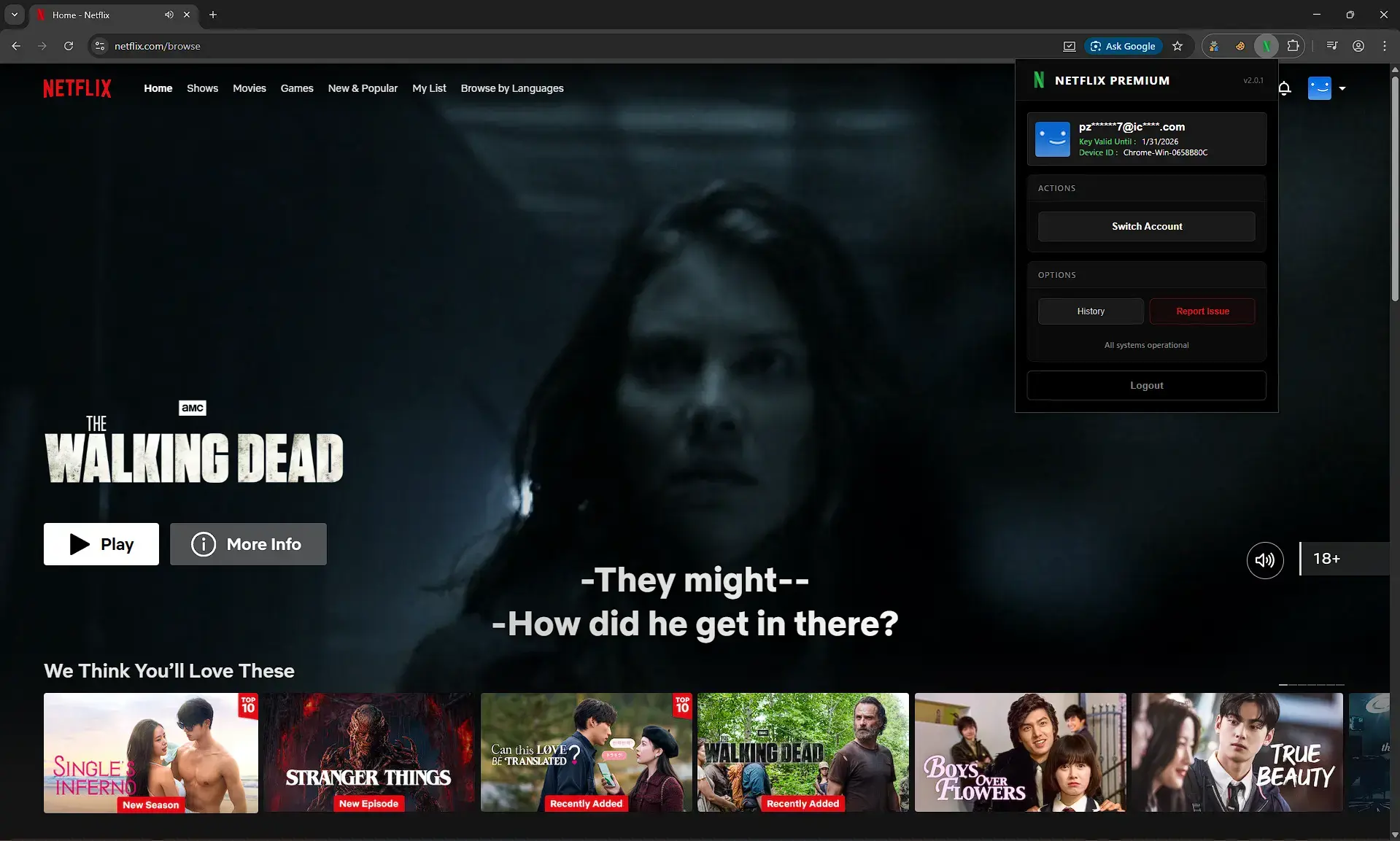The image size is (1400, 841).
Task: Open New & Popular section
Action: (363, 88)
